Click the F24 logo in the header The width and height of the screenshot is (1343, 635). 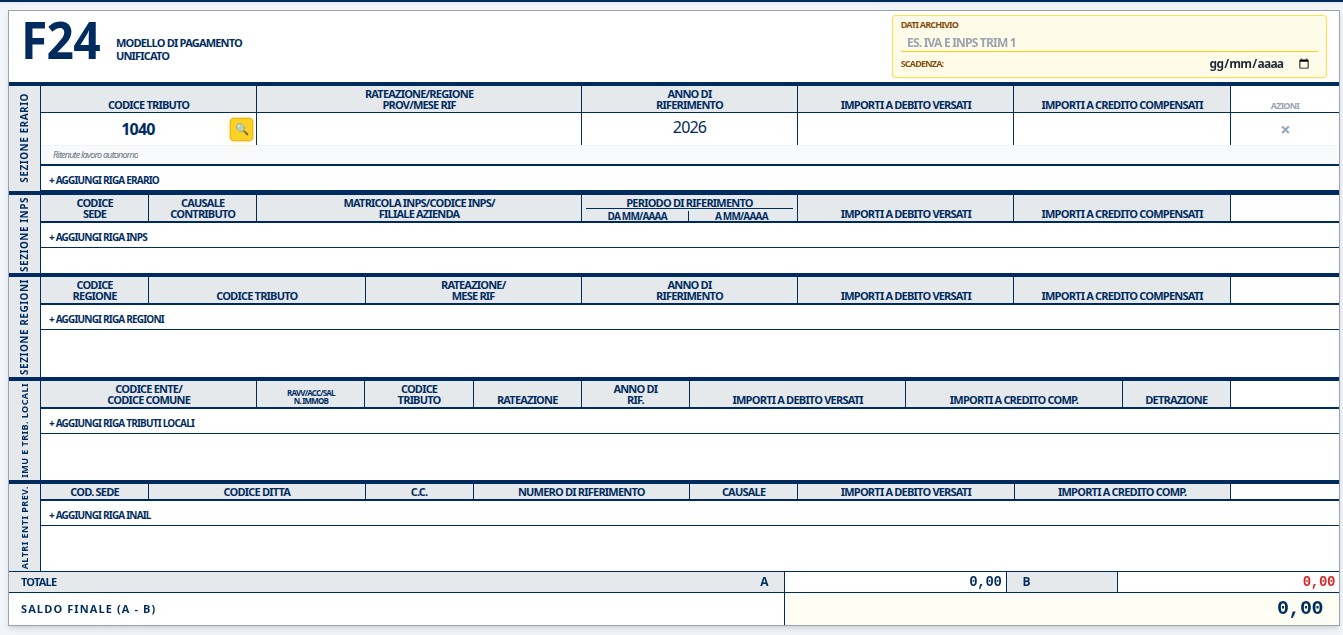pyautogui.click(x=61, y=43)
